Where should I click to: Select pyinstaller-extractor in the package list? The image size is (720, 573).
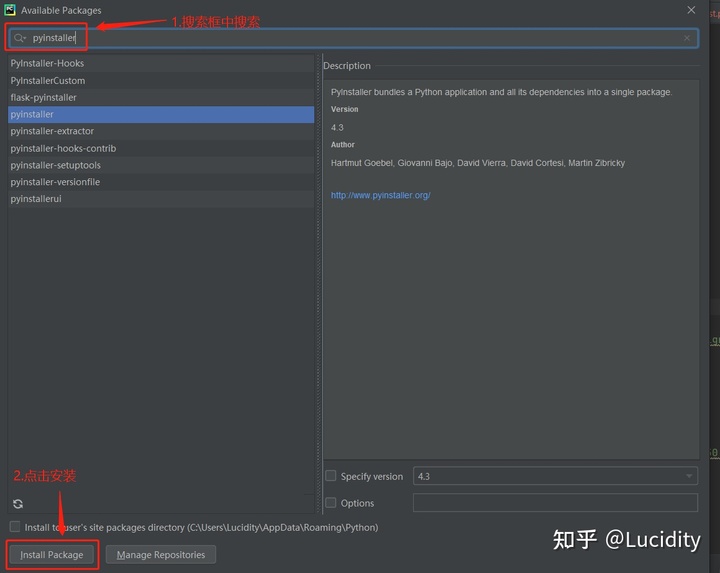(161, 131)
